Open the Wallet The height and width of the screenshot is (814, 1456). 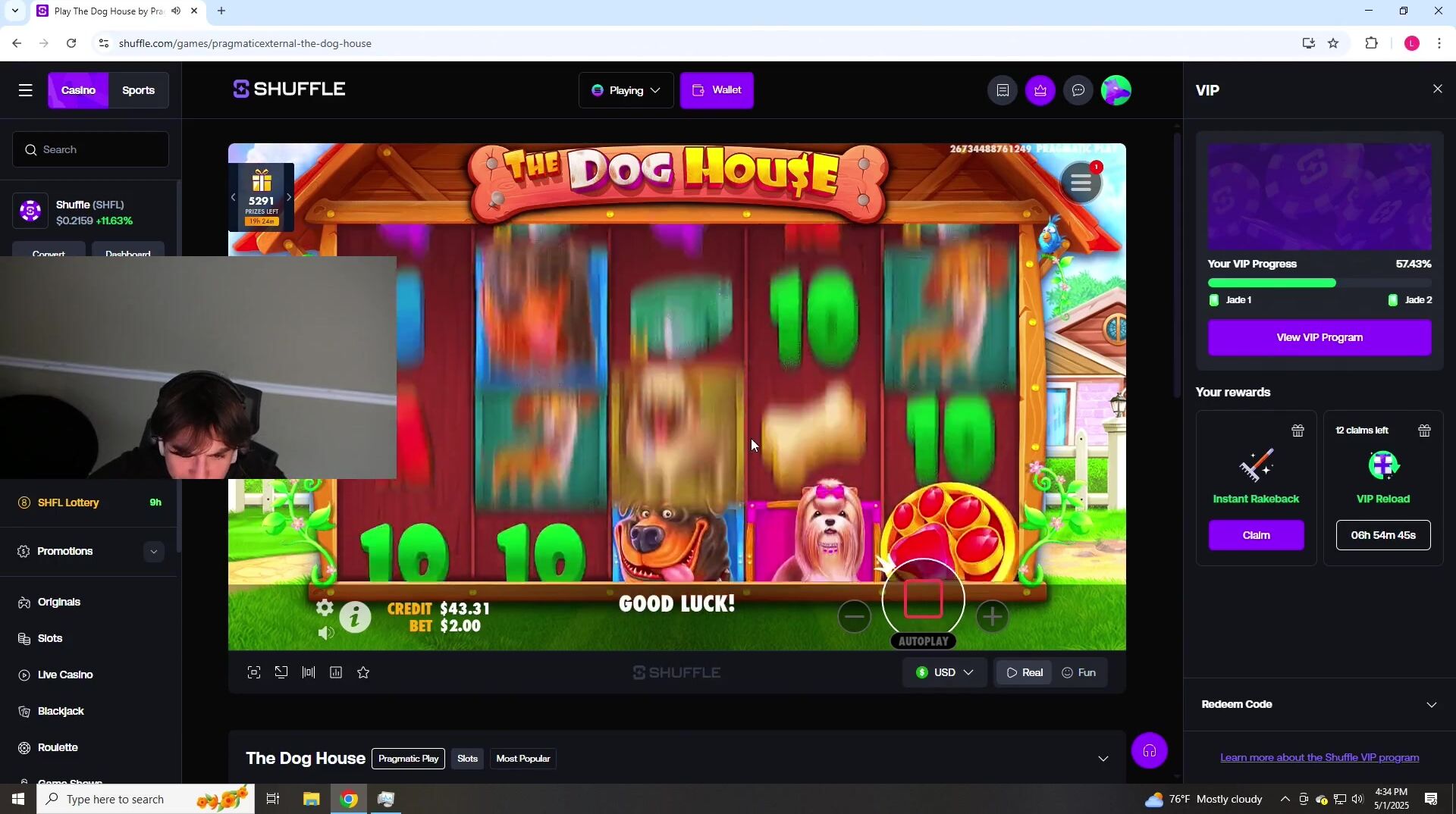[717, 90]
